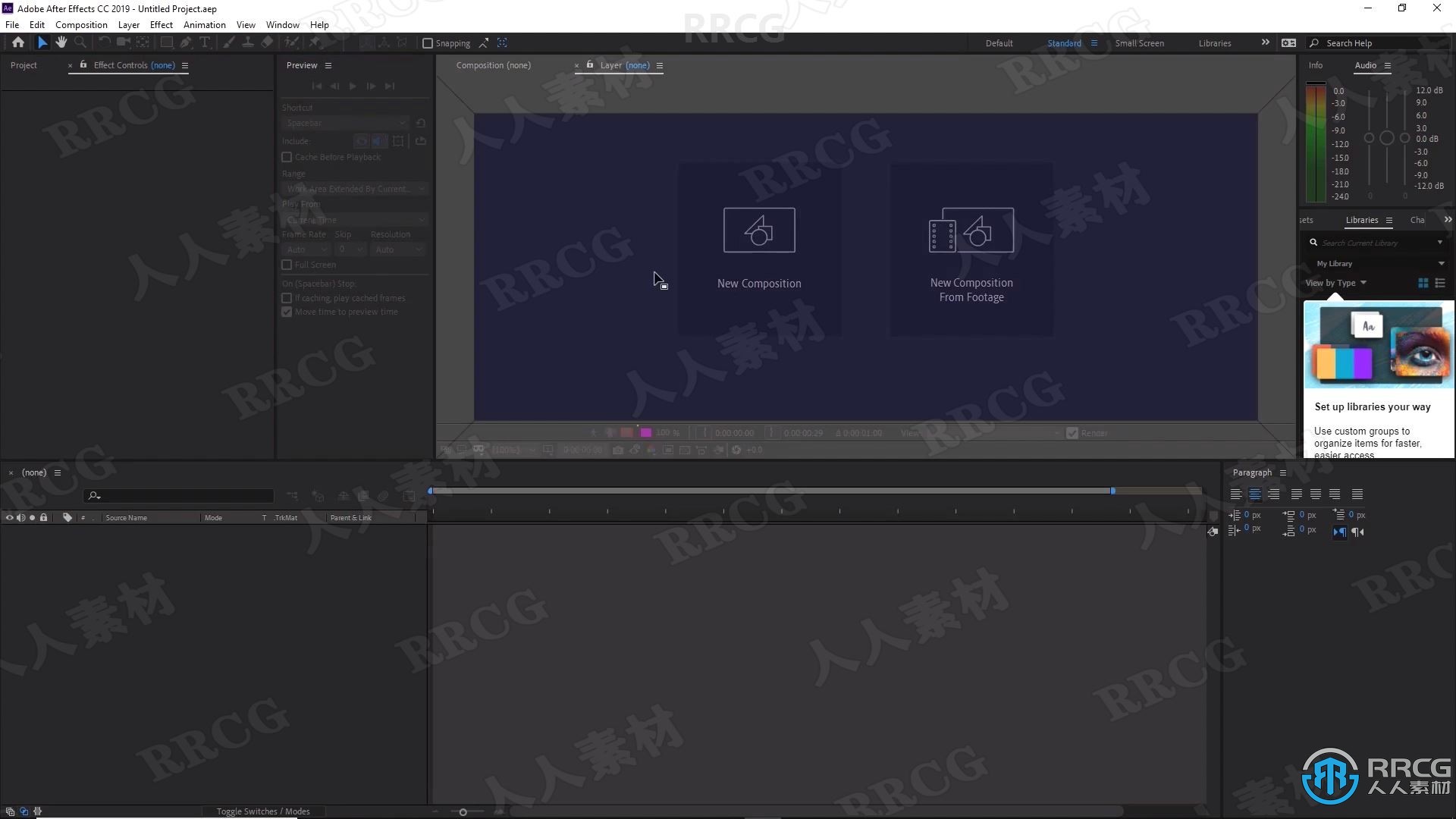The width and height of the screenshot is (1456, 819).
Task: Click the timeline zoom slider at bottom
Action: (x=463, y=812)
